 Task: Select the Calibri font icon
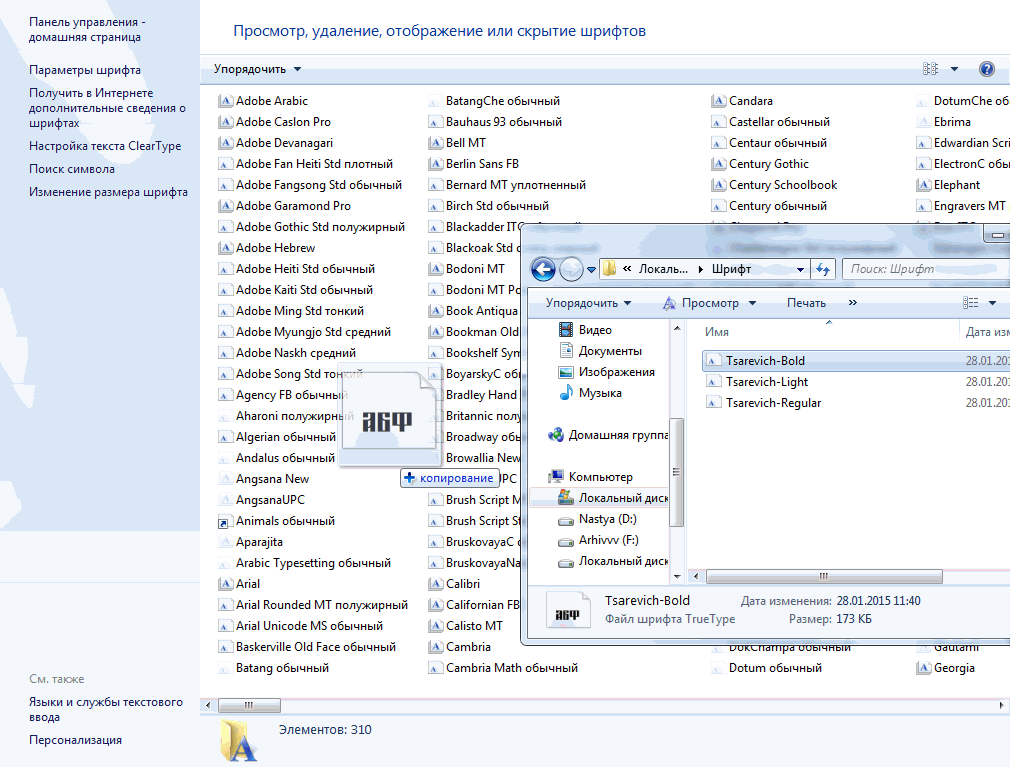(x=435, y=584)
